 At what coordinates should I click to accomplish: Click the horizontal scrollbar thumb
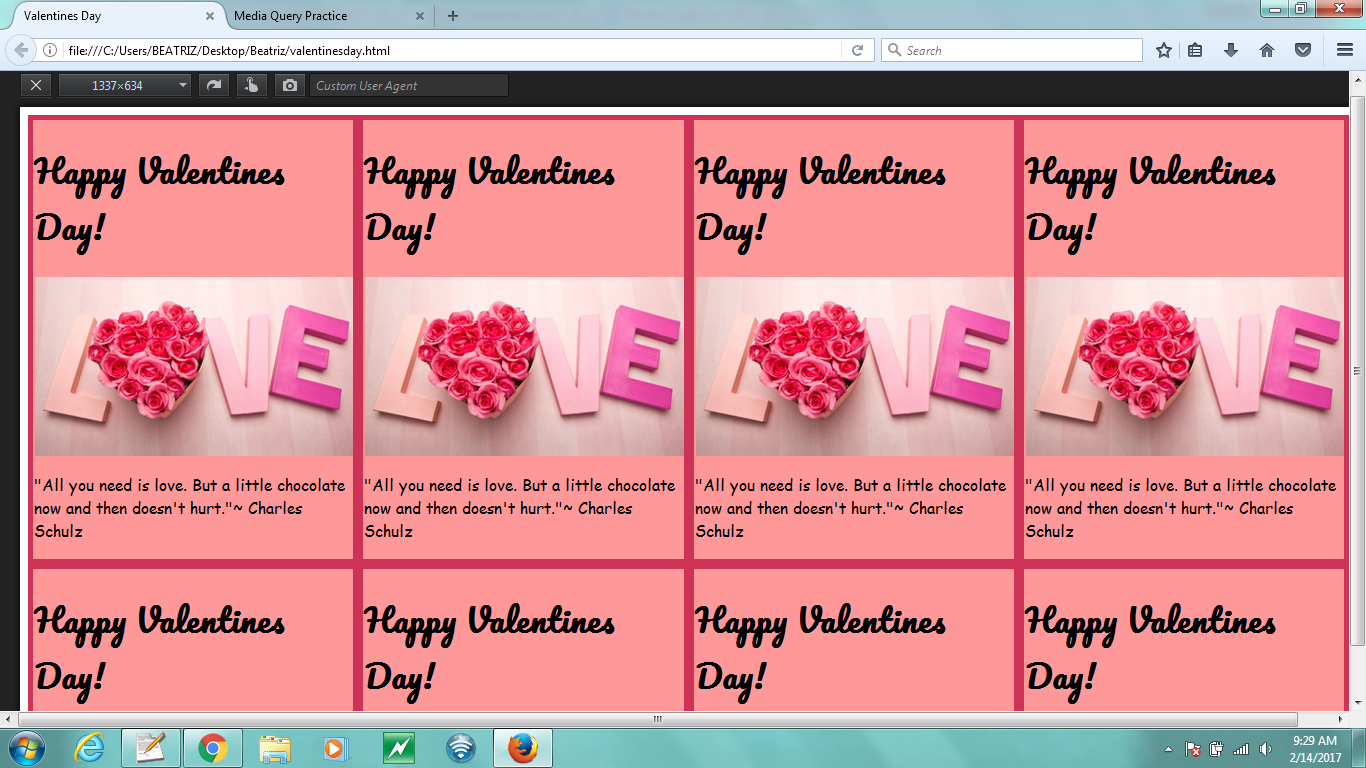[658, 719]
